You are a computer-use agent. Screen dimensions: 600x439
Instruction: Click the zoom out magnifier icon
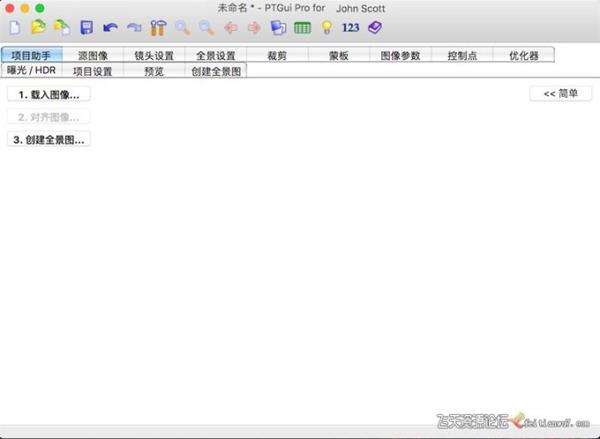(x=207, y=28)
